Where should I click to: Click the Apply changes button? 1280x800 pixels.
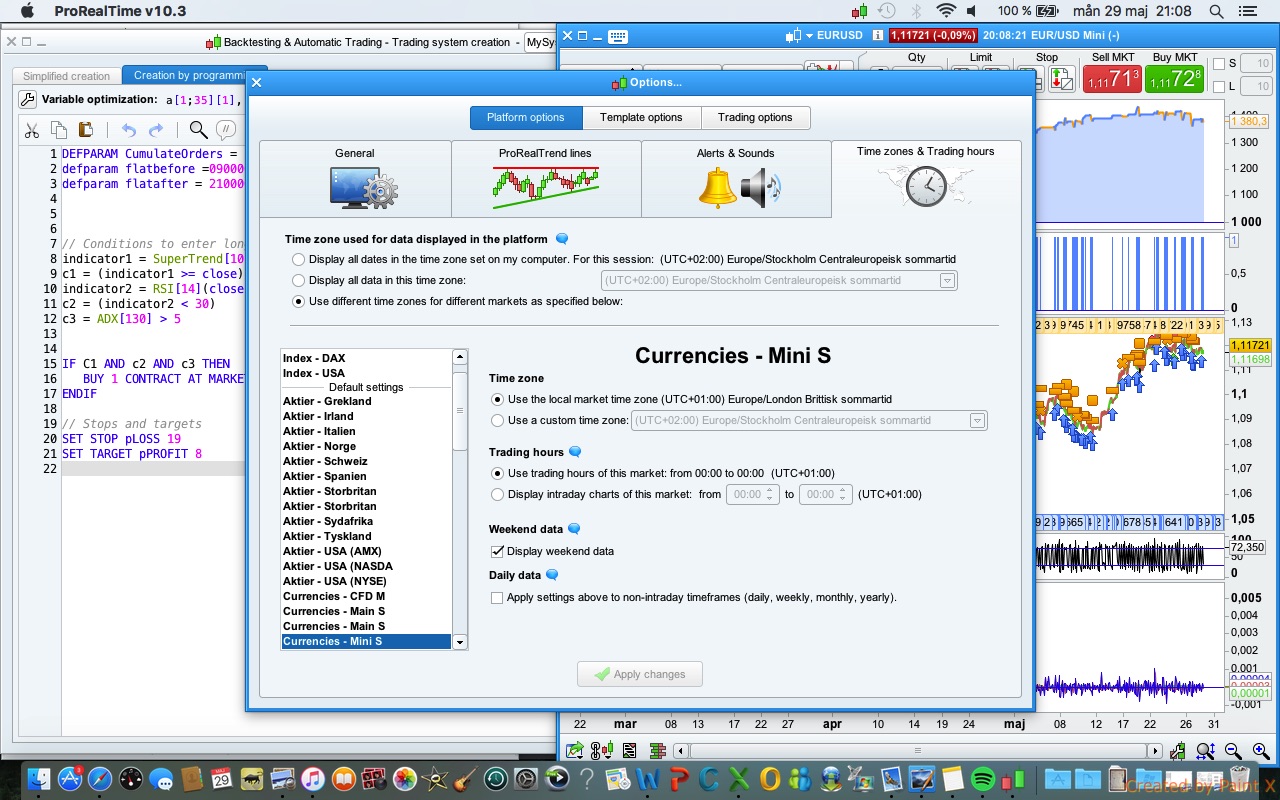(640, 674)
